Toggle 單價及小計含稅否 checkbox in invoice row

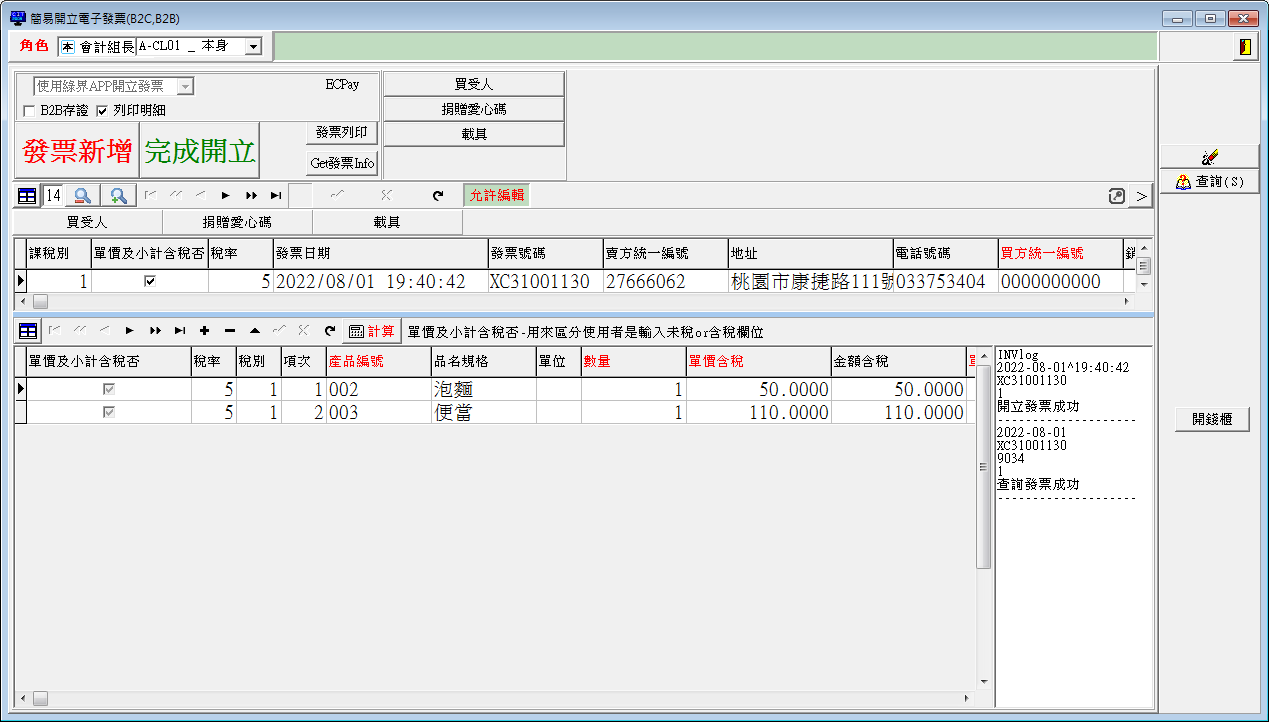(x=150, y=282)
